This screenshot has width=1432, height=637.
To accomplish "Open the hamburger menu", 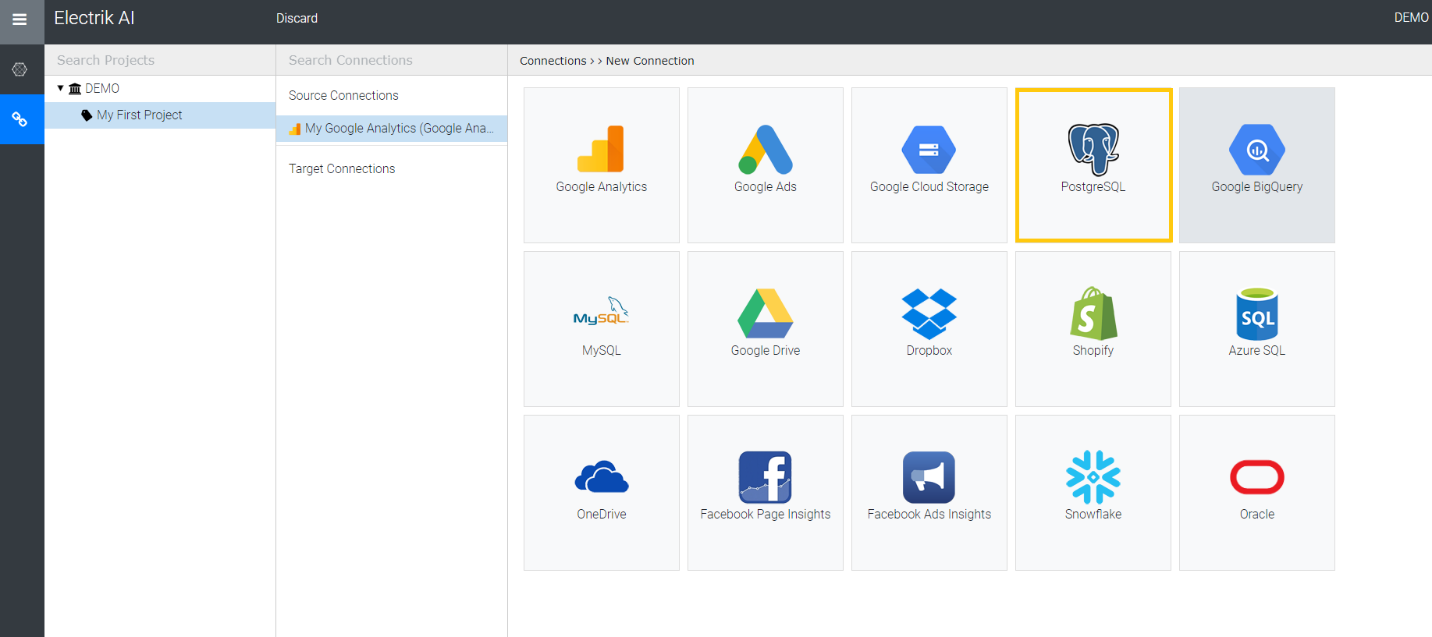I will 20,19.
